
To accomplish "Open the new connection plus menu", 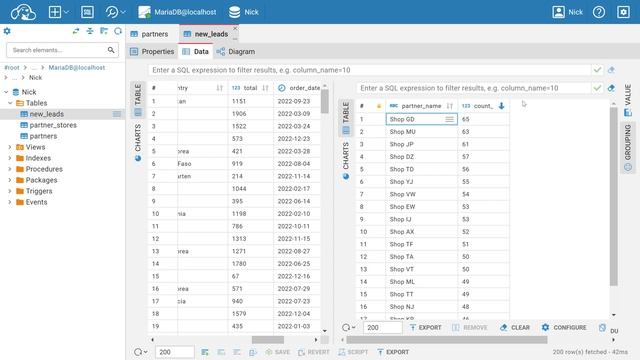I will tap(58, 12).
